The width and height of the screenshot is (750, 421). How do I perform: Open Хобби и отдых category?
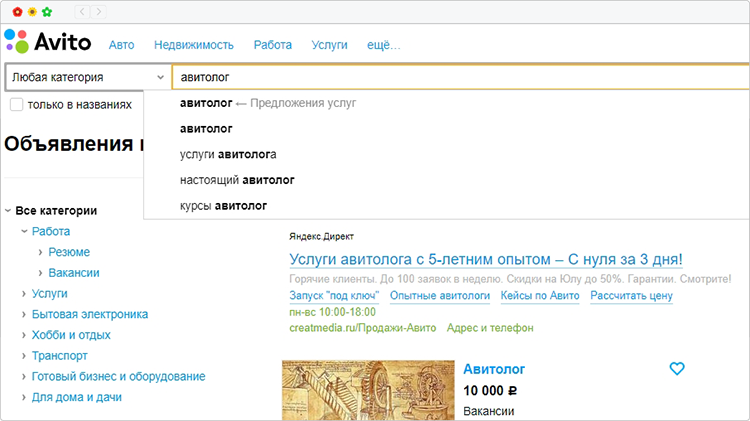pyautogui.click(x=71, y=335)
